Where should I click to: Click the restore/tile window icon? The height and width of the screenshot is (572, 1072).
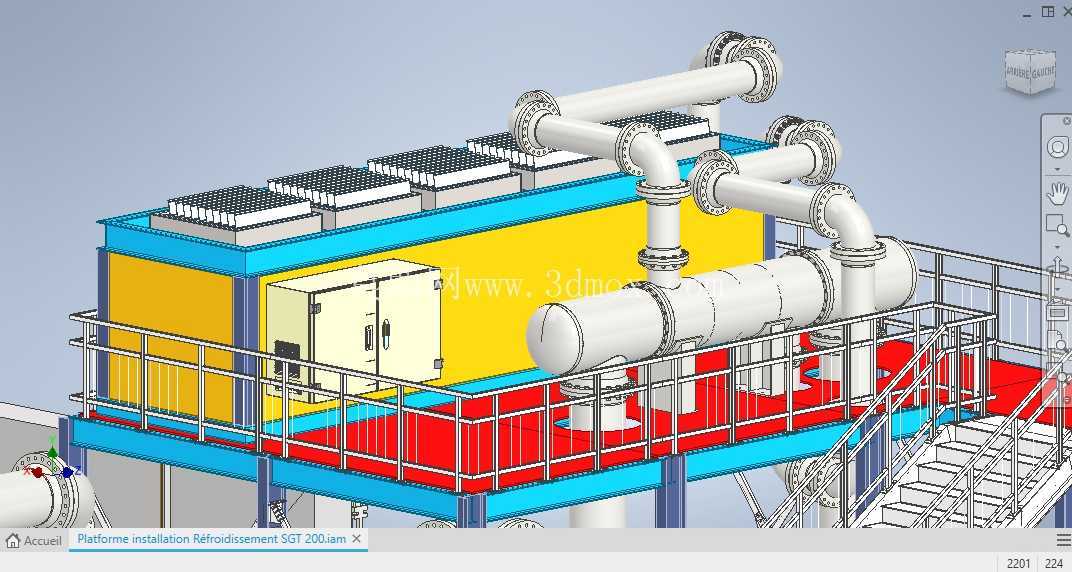click(1047, 12)
